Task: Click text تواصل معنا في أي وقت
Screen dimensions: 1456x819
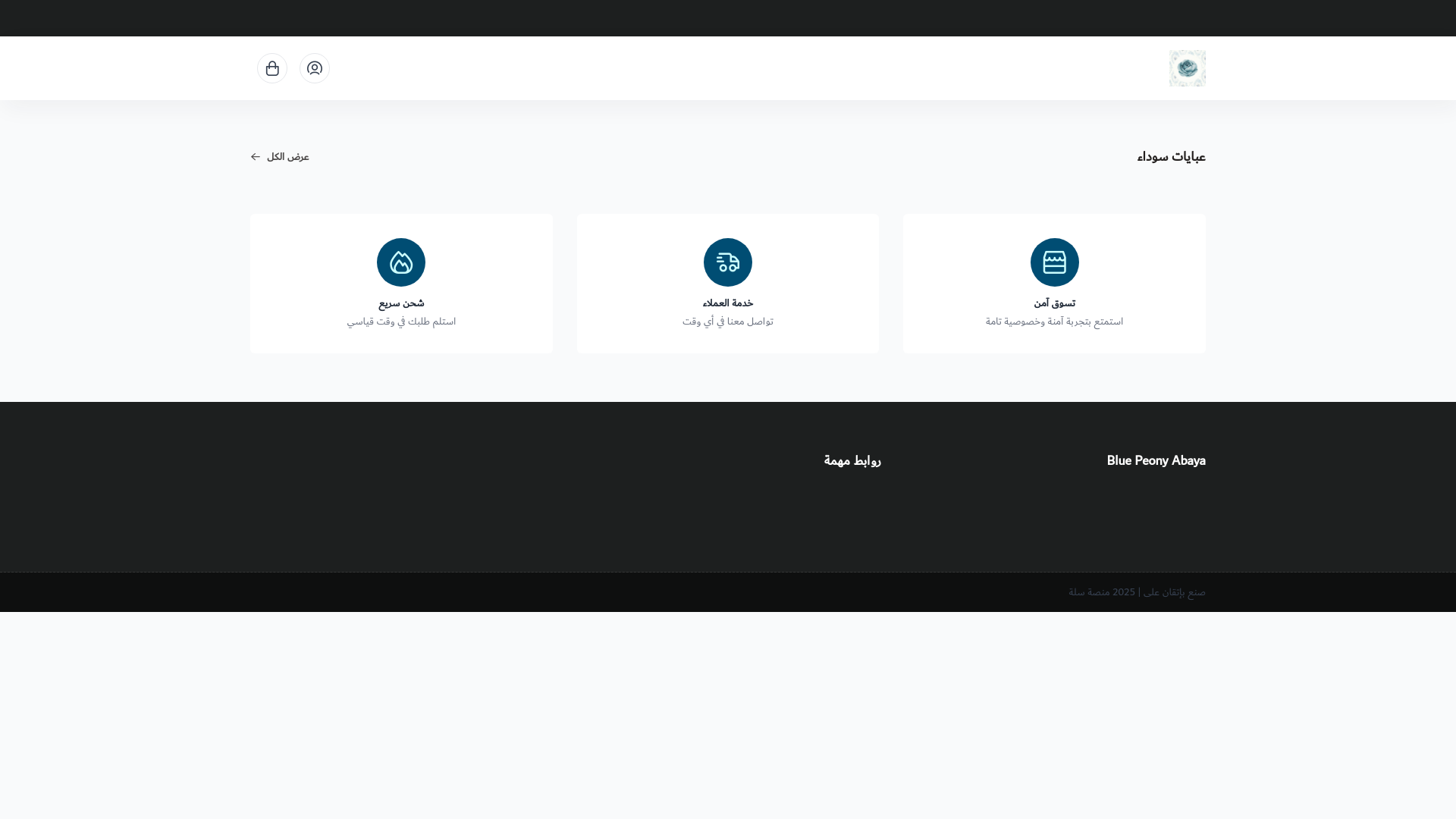Action: (x=728, y=322)
